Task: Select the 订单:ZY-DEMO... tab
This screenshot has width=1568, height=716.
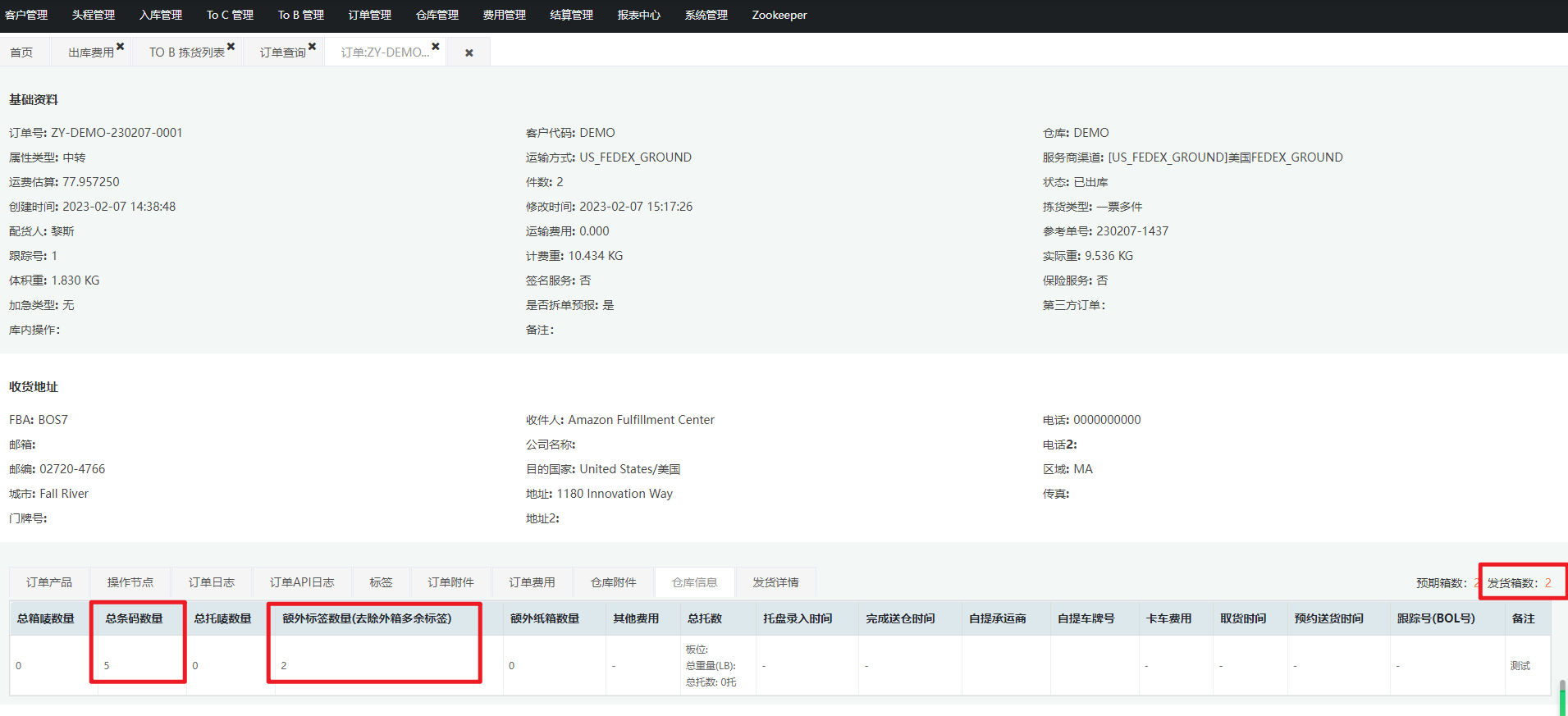Action: 385,52
